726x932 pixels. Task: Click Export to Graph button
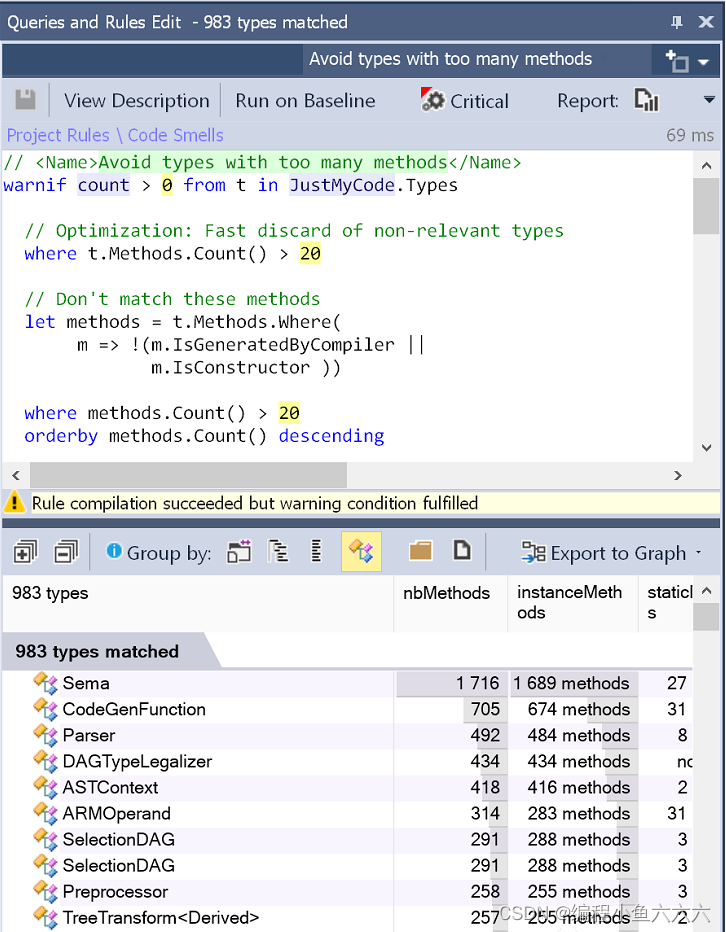point(603,553)
